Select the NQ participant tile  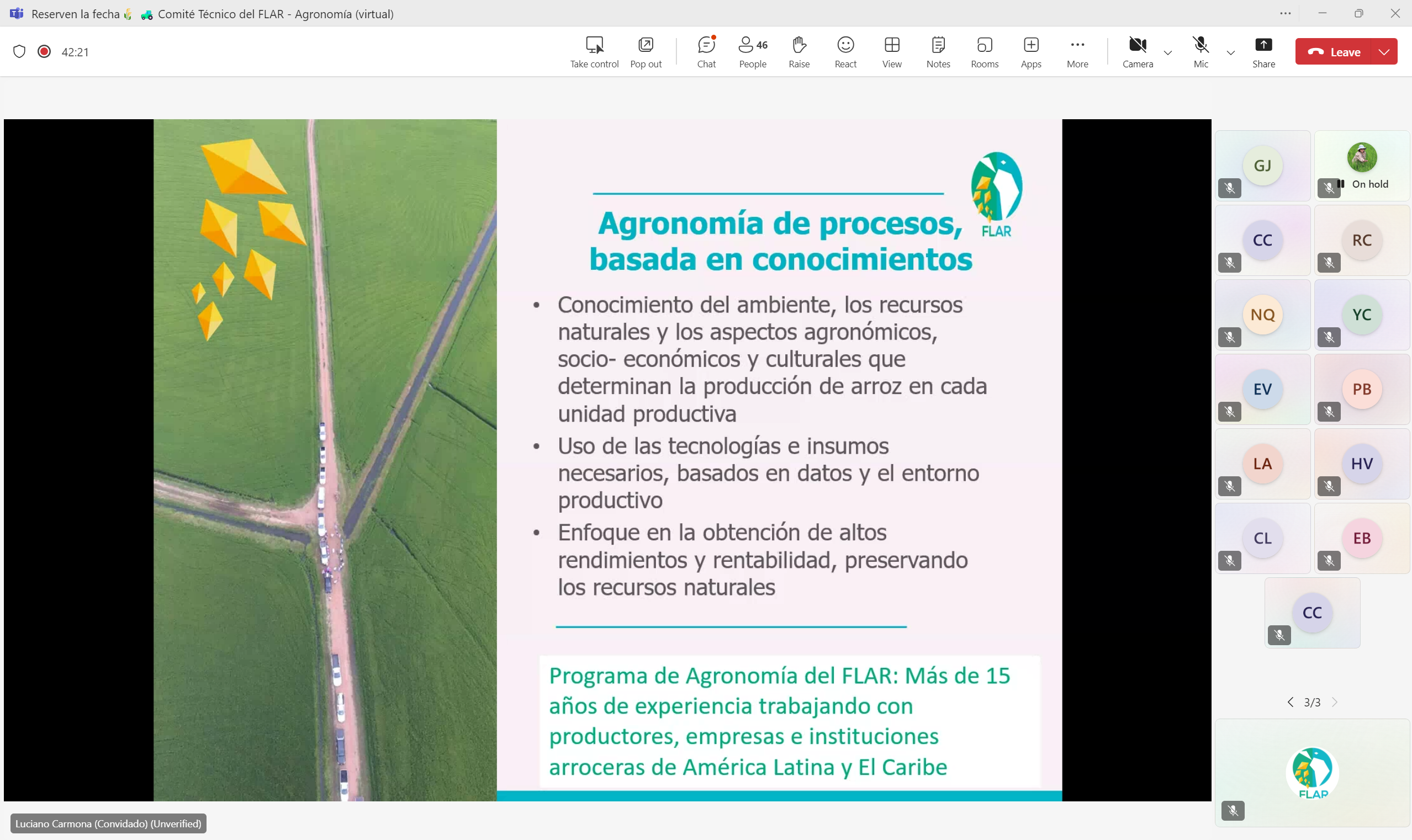[x=1262, y=315]
